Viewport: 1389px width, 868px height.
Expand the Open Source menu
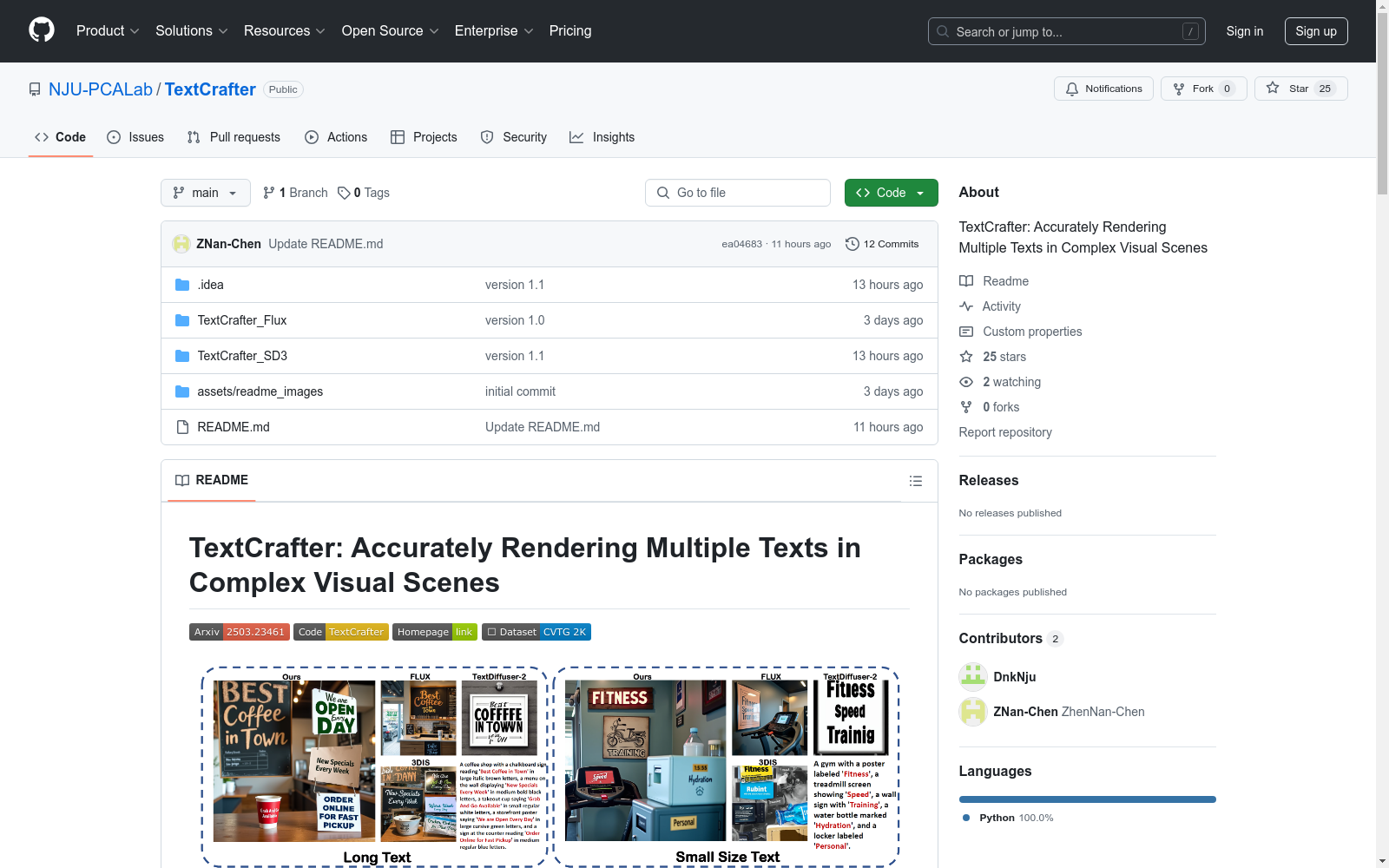[391, 31]
